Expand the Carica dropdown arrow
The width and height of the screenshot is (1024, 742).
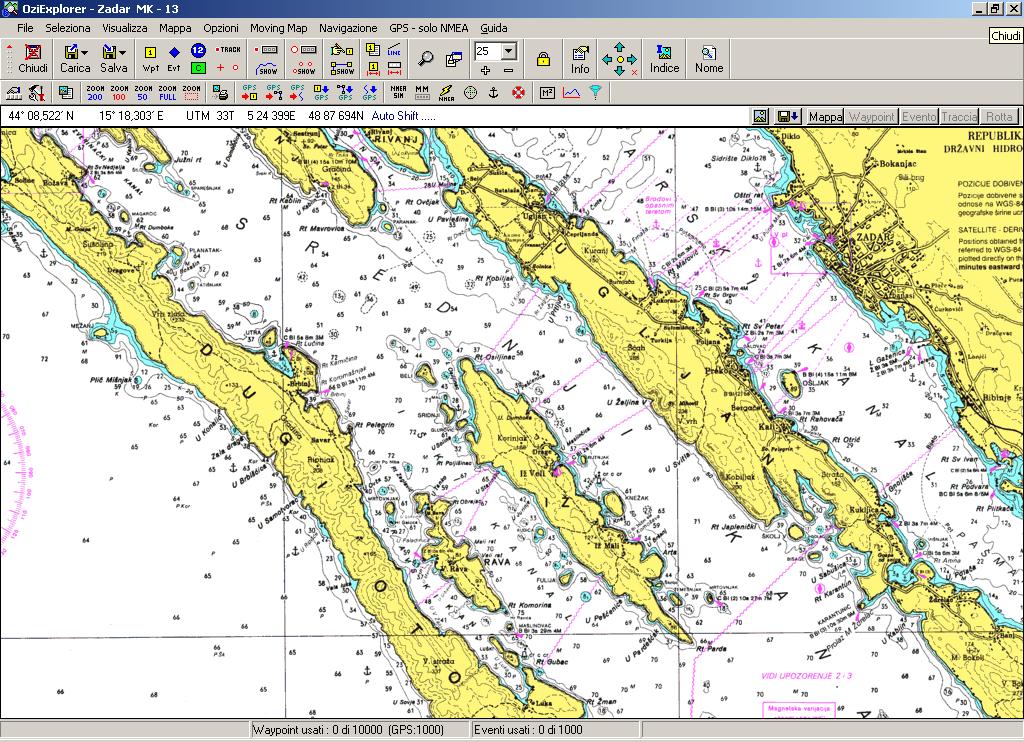tap(84, 53)
